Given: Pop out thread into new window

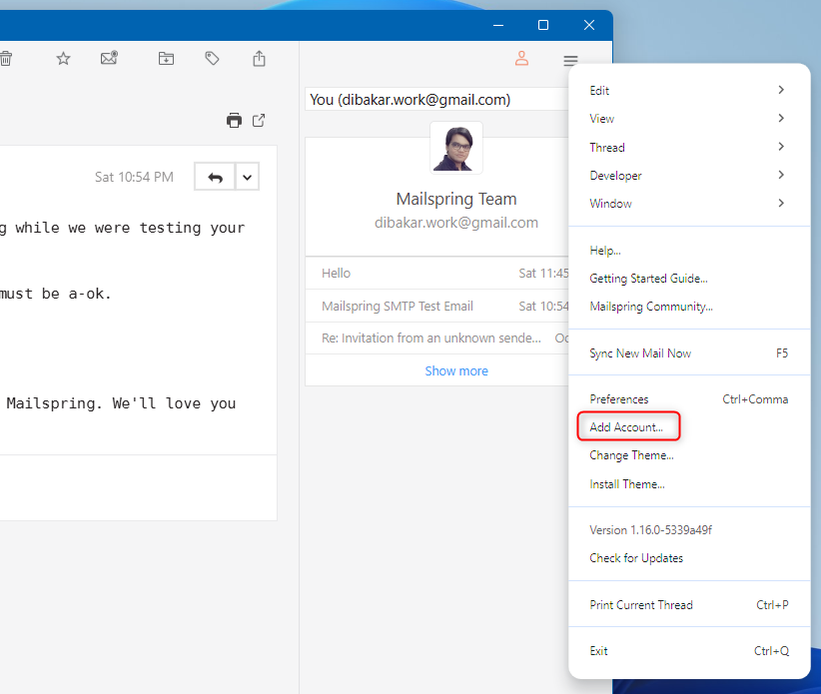Looking at the screenshot, I should click(259, 121).
